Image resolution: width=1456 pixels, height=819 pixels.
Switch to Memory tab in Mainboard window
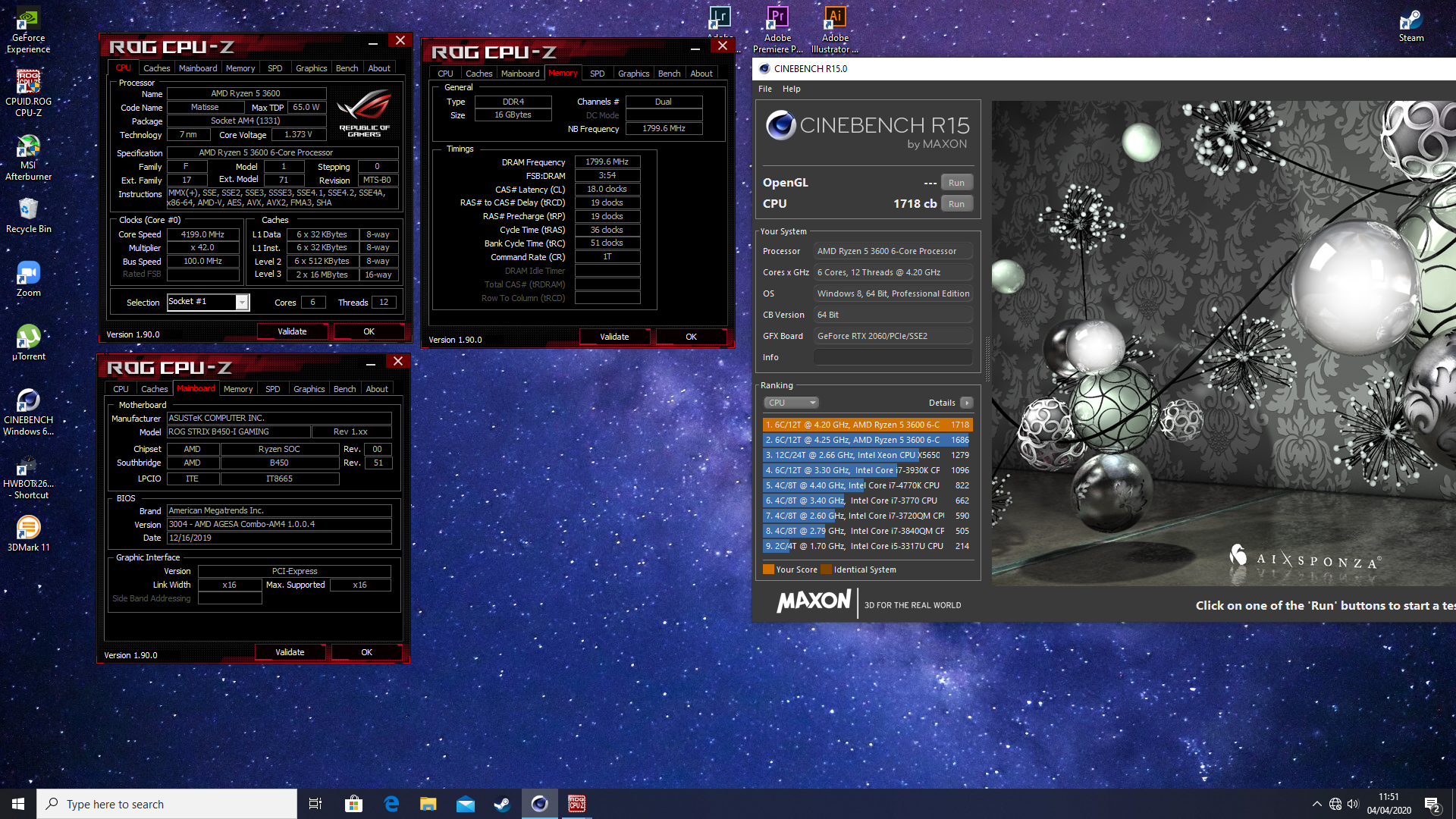point(238,389)
